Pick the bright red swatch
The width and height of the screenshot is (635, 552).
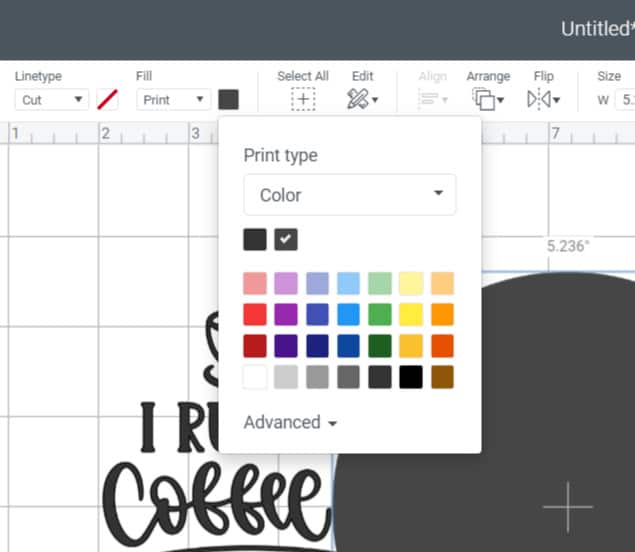[x=255, y=314]
